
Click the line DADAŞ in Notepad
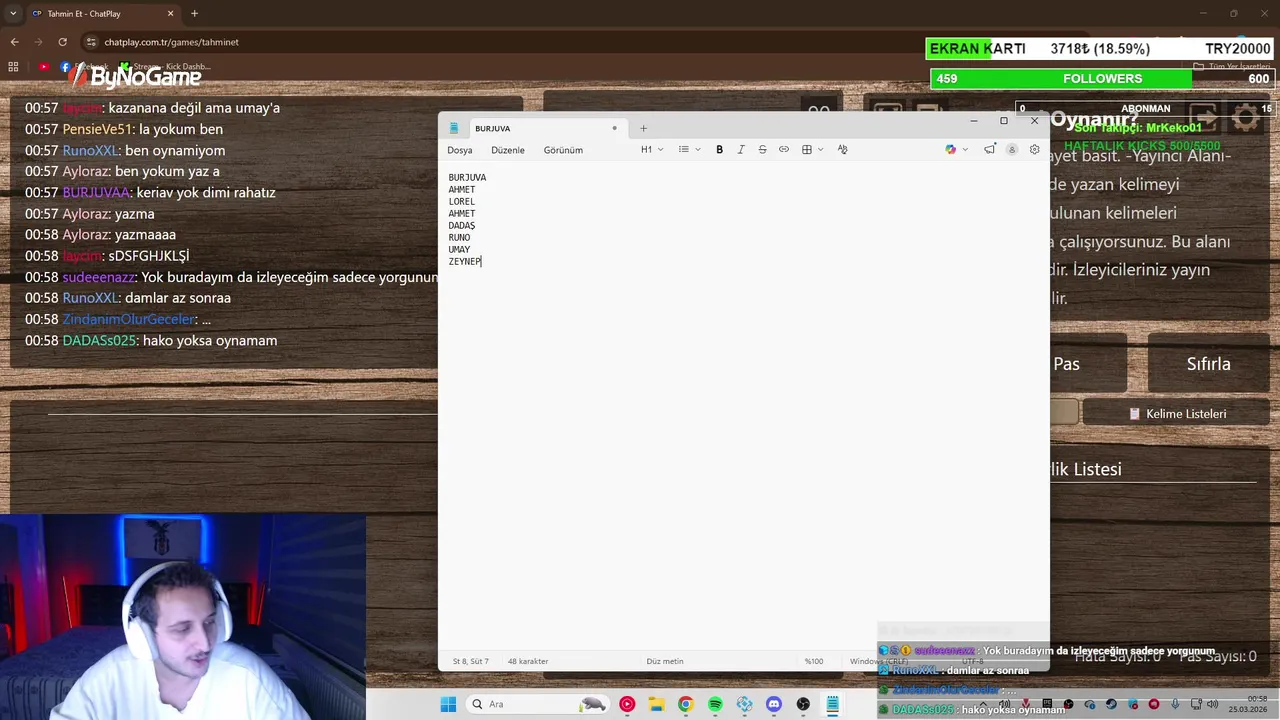(462, 226)
